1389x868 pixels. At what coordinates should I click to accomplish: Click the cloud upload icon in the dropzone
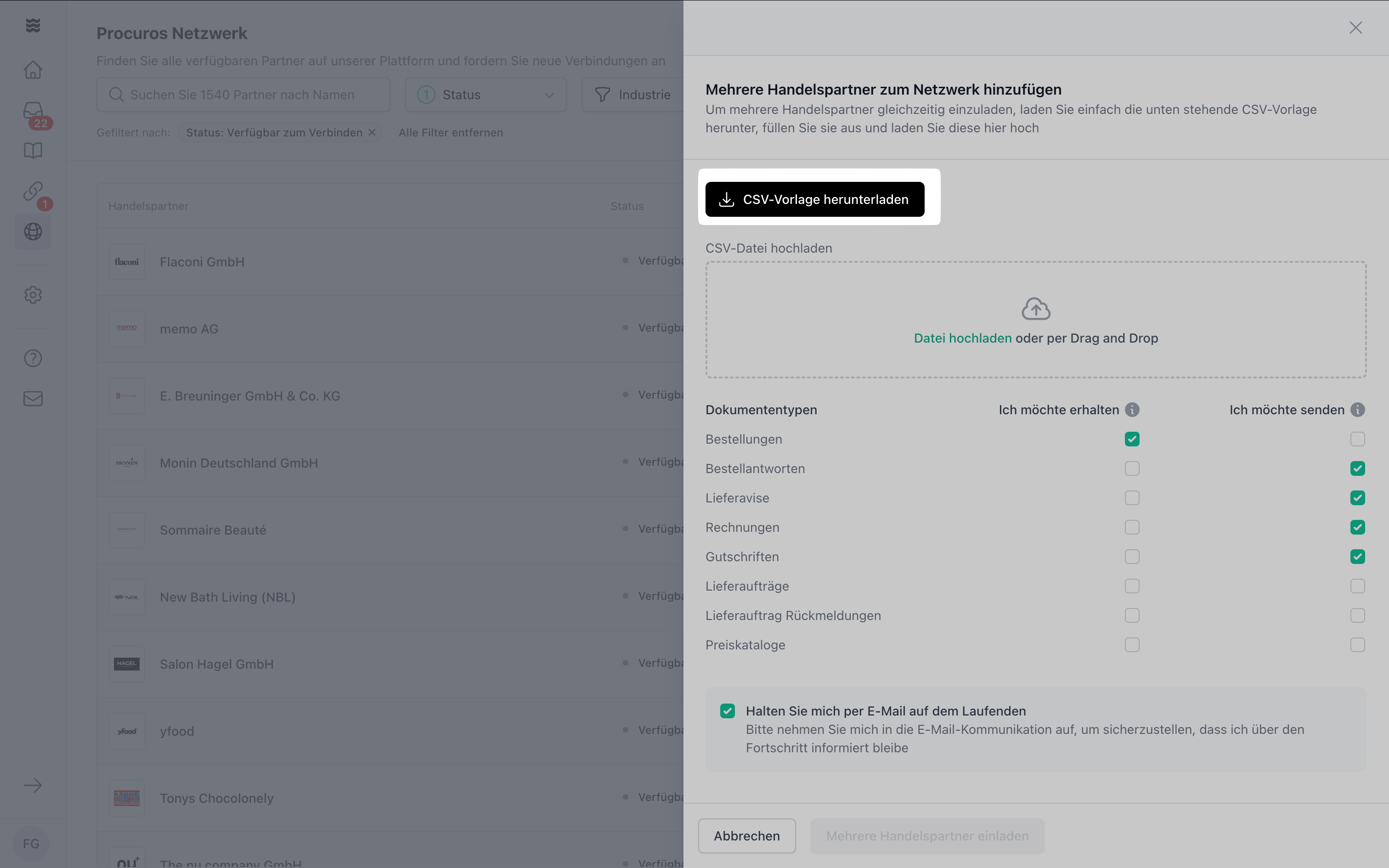click(x=1036, y=309)
